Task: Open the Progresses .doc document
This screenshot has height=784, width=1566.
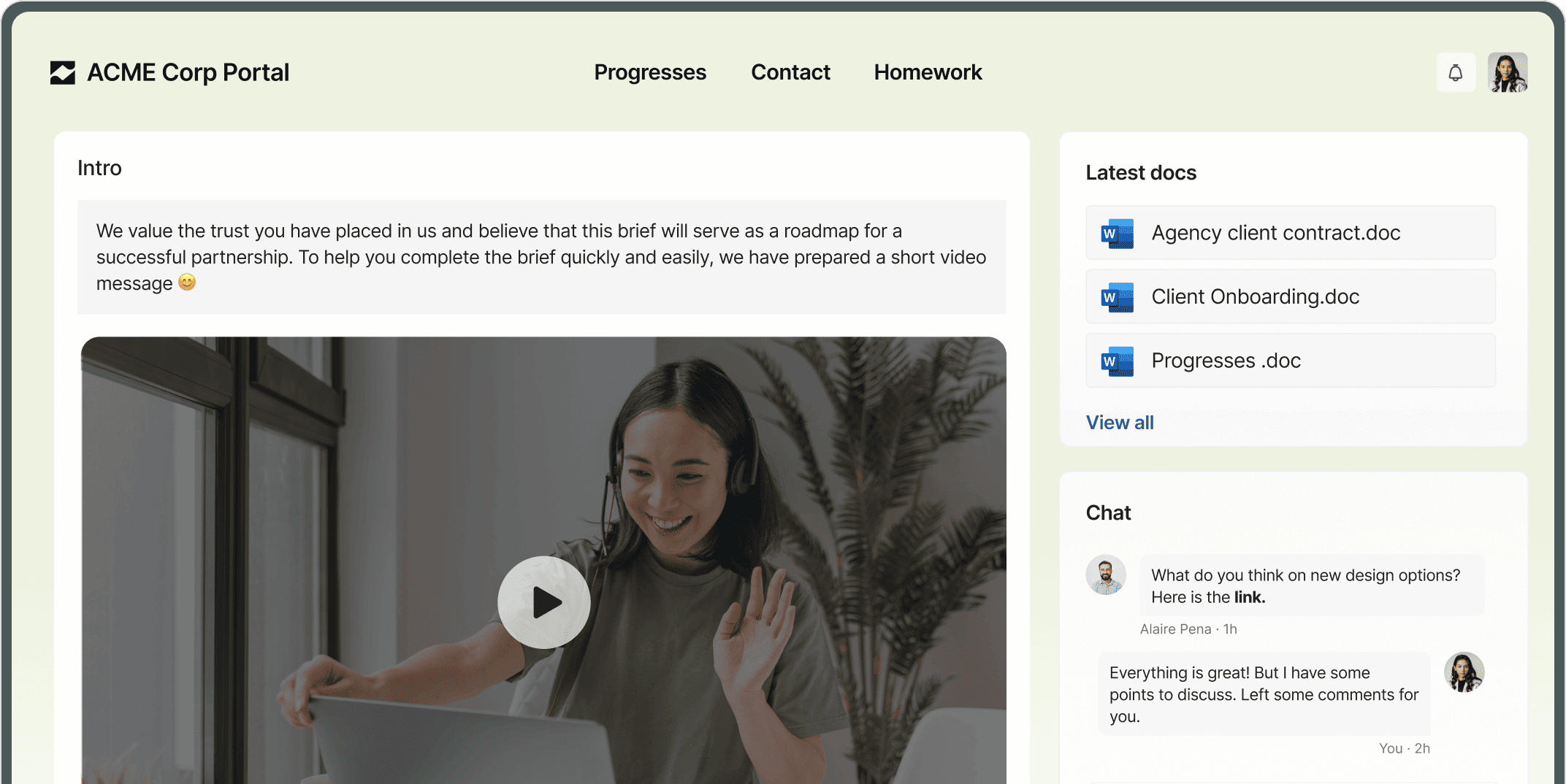Action: [x=1226, y=361]
